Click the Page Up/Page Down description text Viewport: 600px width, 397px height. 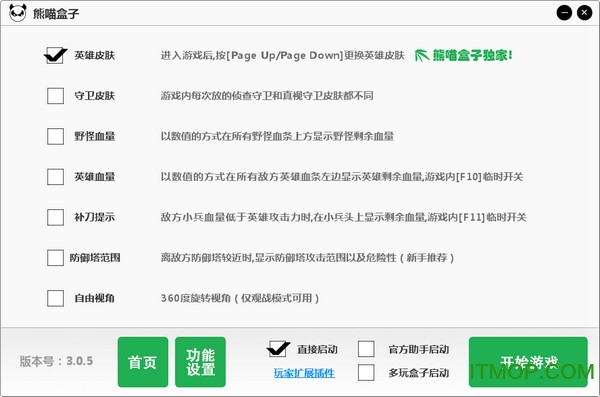click(282, 56)
